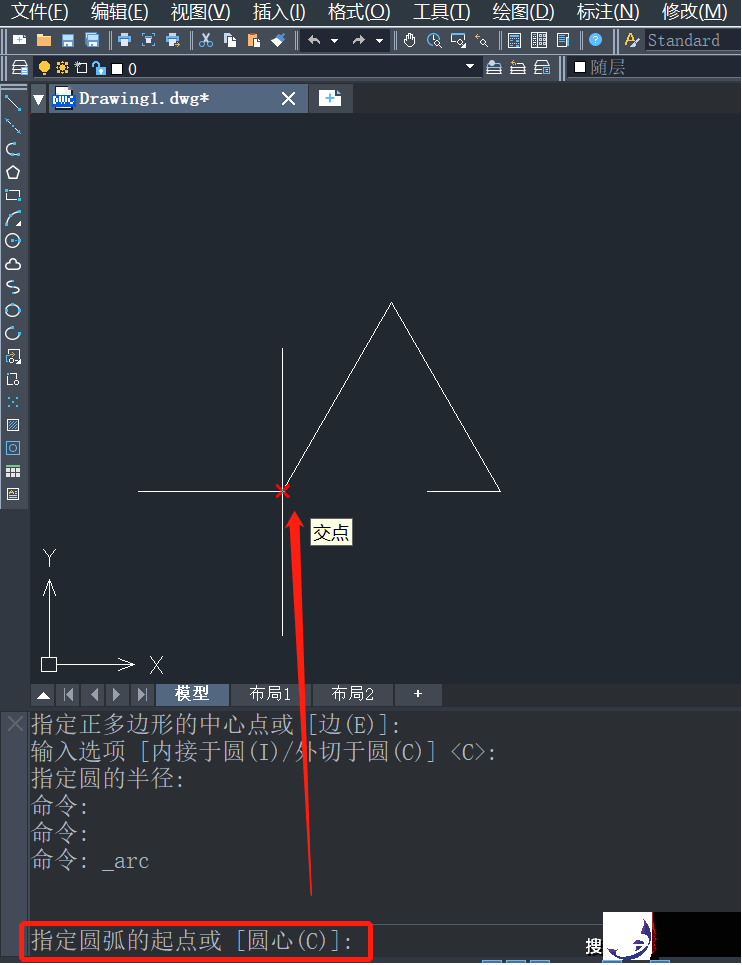
Task: Select the Spline tool
Action: pos(13,287)
